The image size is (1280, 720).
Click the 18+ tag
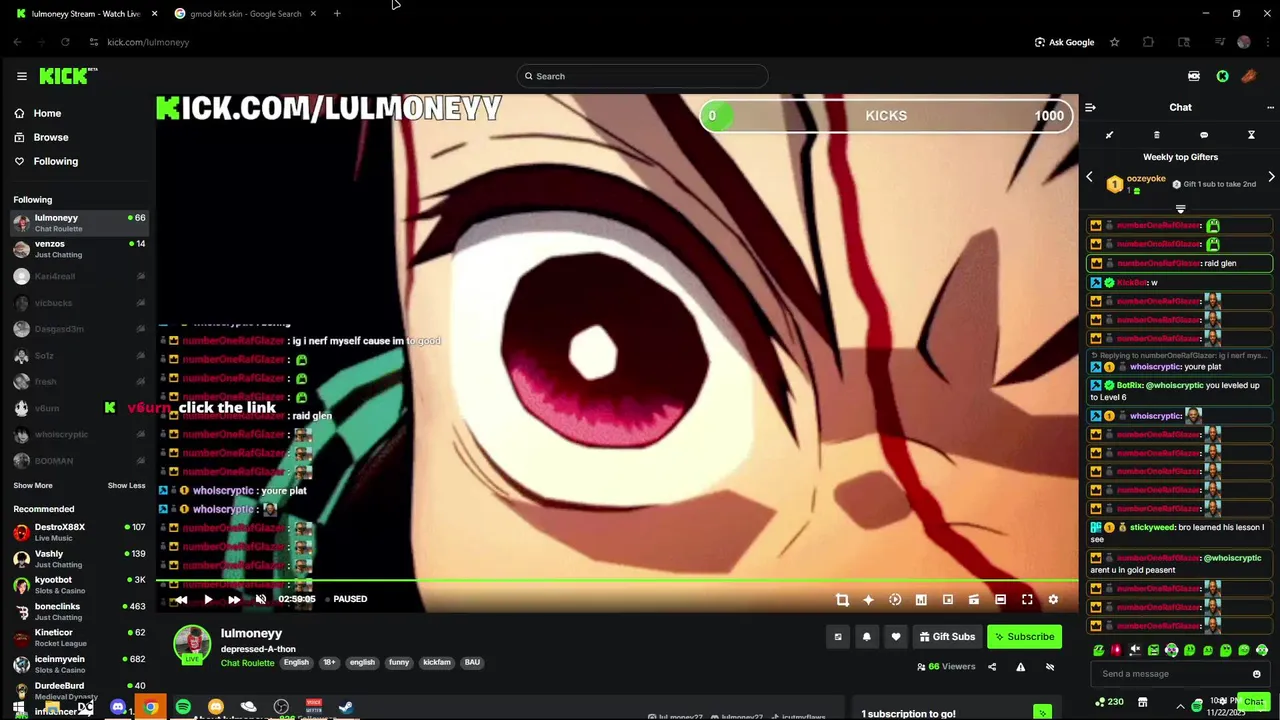(x=329, y=663)
